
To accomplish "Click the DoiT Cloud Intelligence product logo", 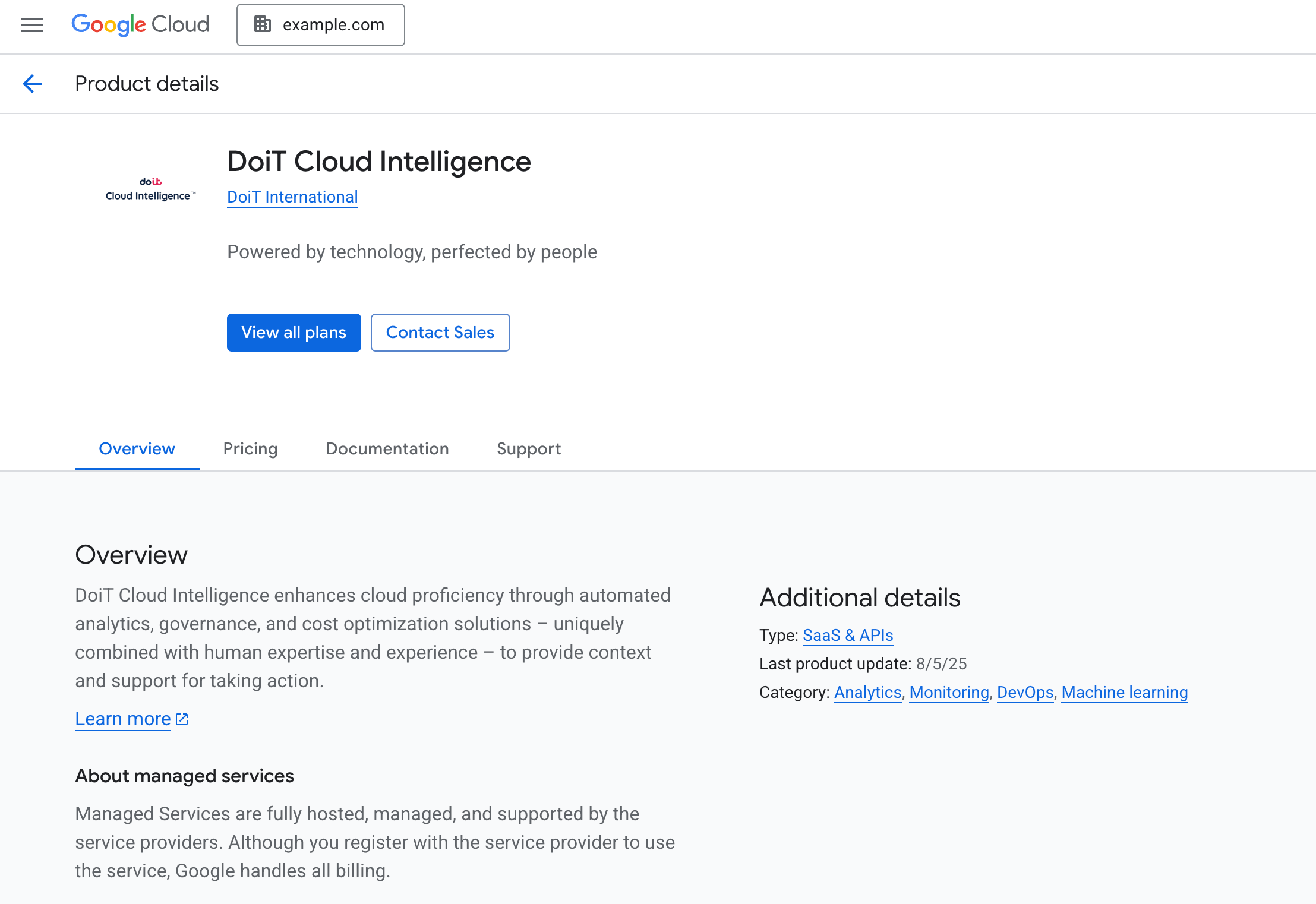I will click(x=150, y=188).
